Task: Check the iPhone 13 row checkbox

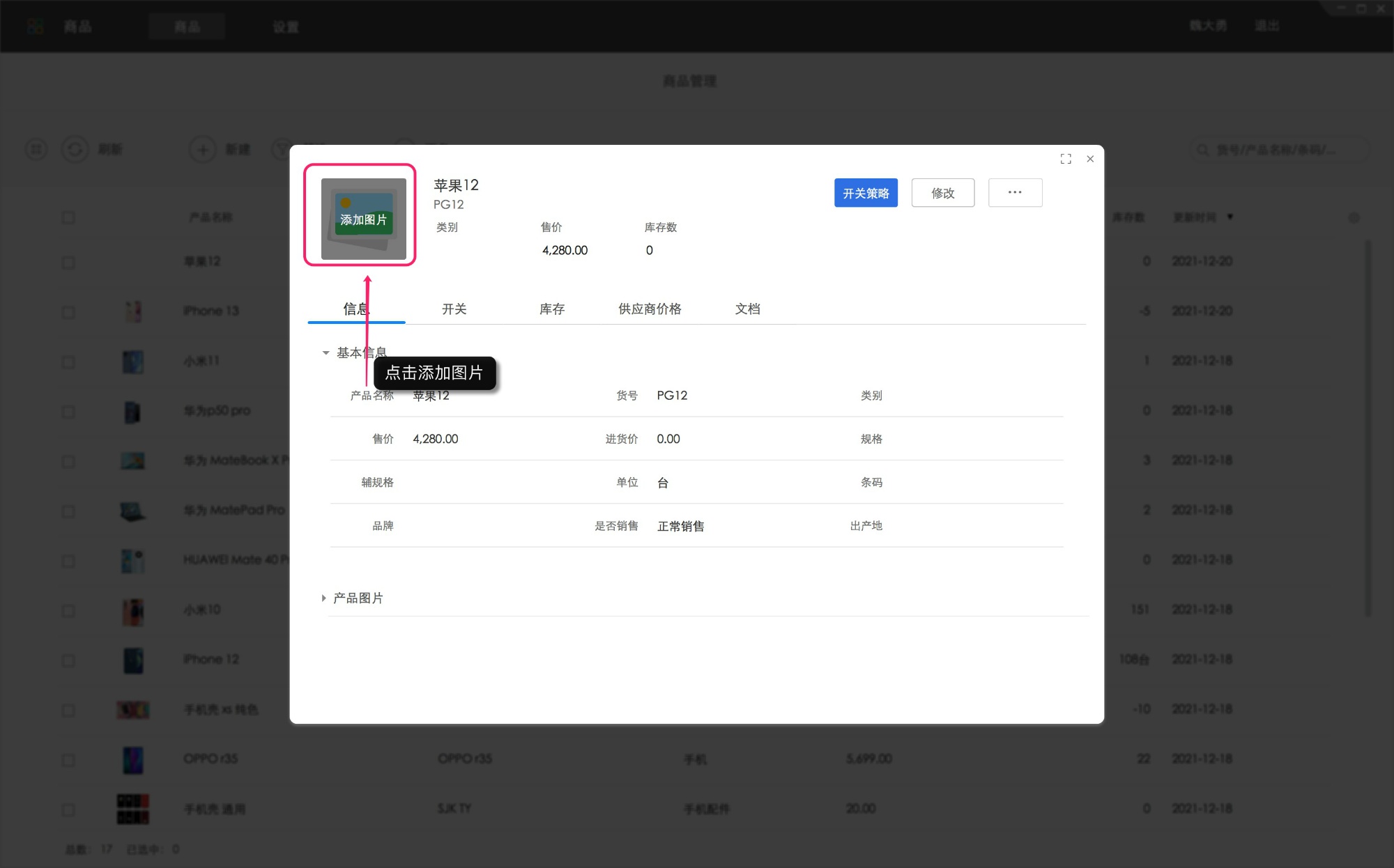Action: [68, 311]
